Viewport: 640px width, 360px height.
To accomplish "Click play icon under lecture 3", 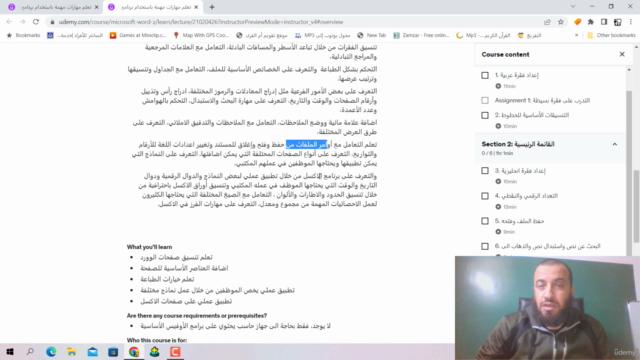I will click(498, 181).
